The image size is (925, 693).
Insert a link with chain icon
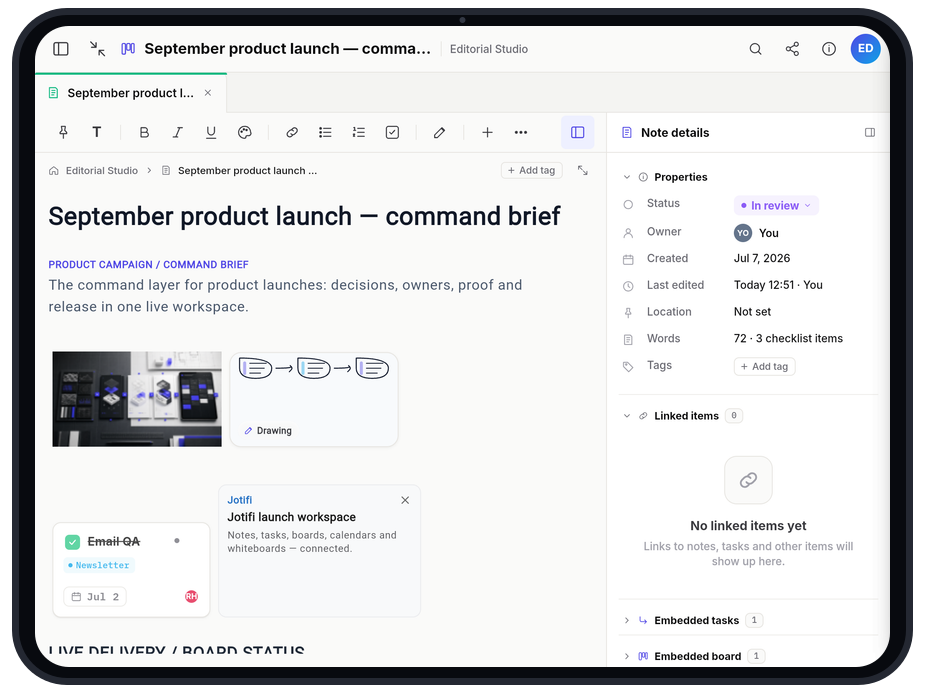[292, 133]
